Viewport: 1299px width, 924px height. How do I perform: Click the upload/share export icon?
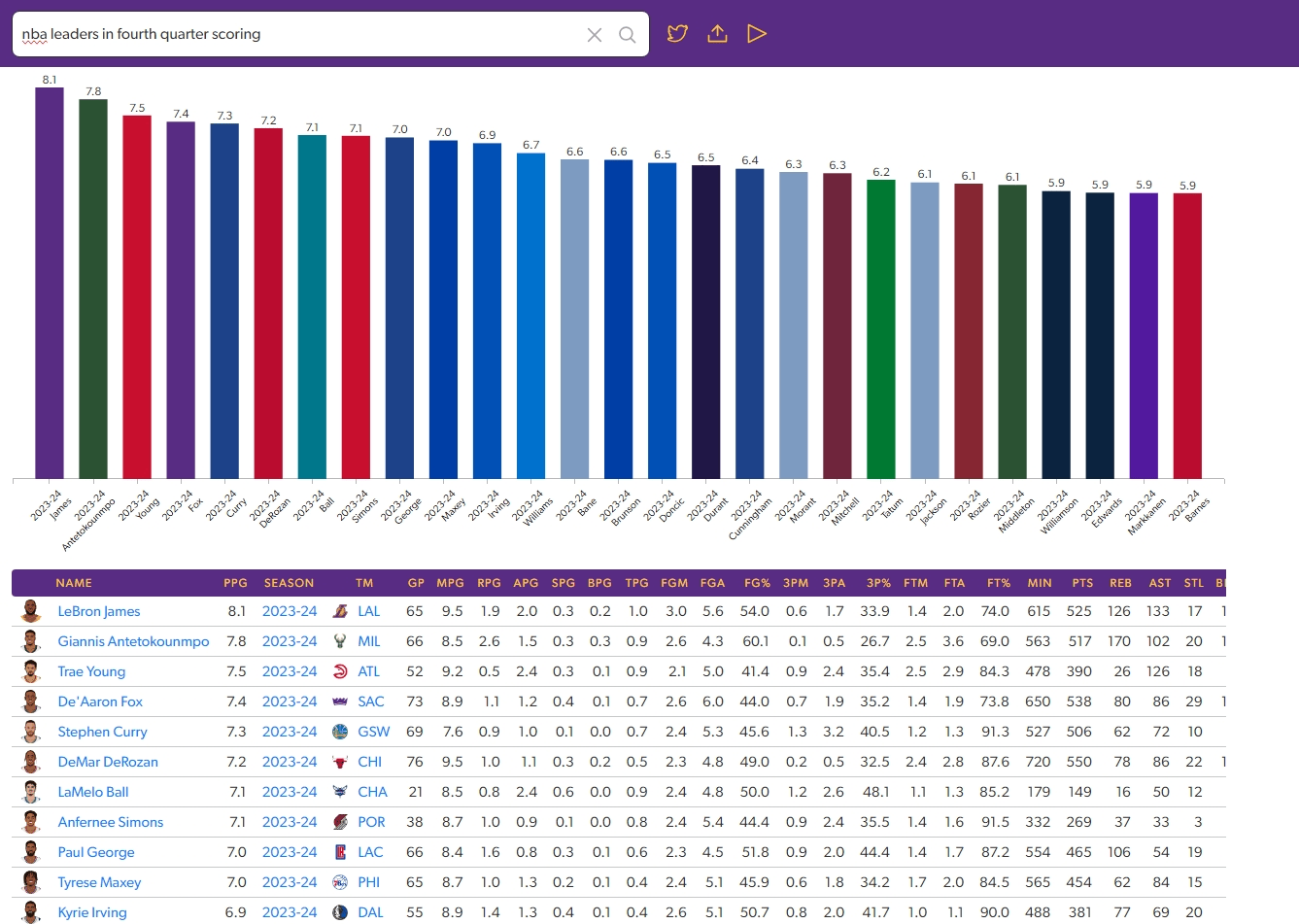click(x=717, y=34)
